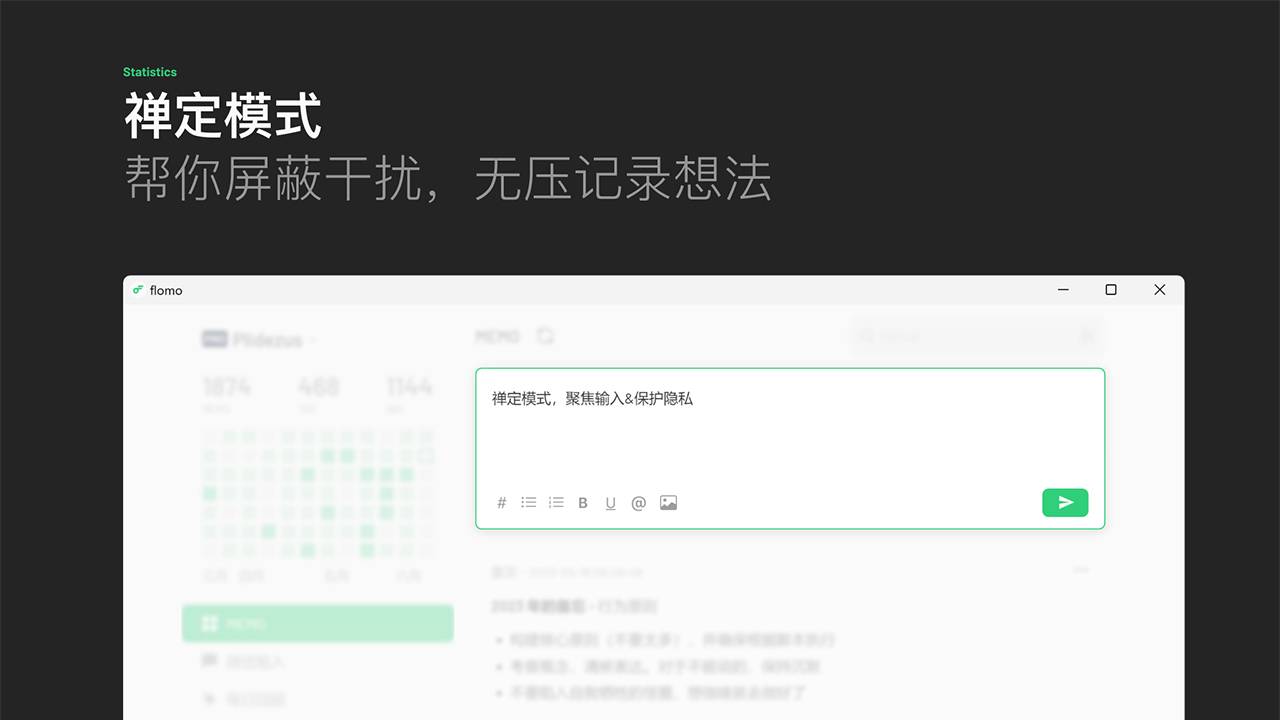The image size is (1280, 720).
Task: Click the send arrow icon to publish the memo
Action: (1065, 502)
